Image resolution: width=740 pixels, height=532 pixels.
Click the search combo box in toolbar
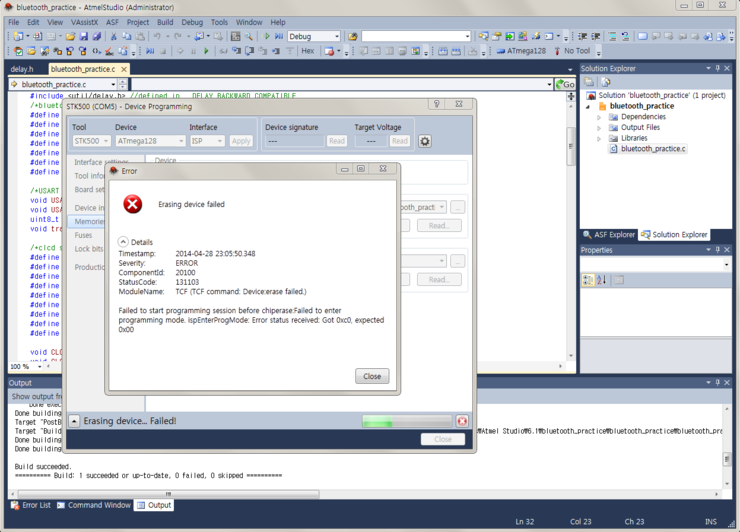pyautogui.click(x=416, y=36)
